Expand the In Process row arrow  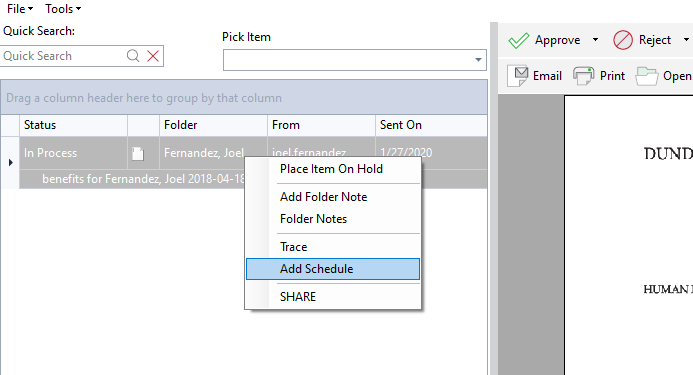point(11,162)
